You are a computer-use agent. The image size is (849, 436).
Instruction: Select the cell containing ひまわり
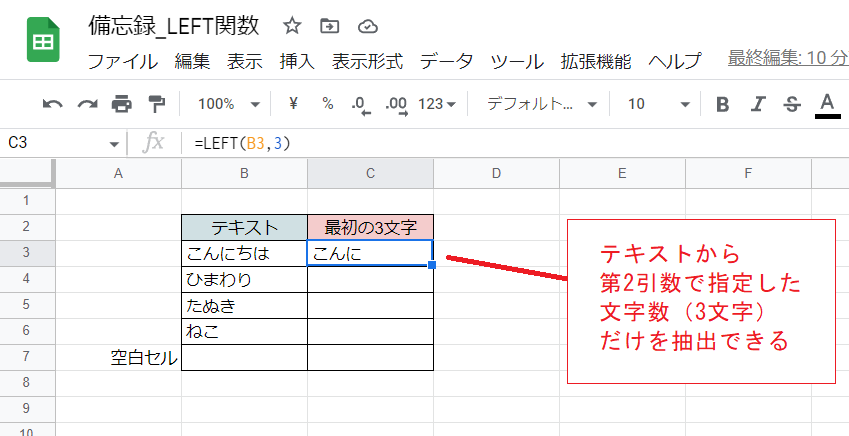[244, 279]
